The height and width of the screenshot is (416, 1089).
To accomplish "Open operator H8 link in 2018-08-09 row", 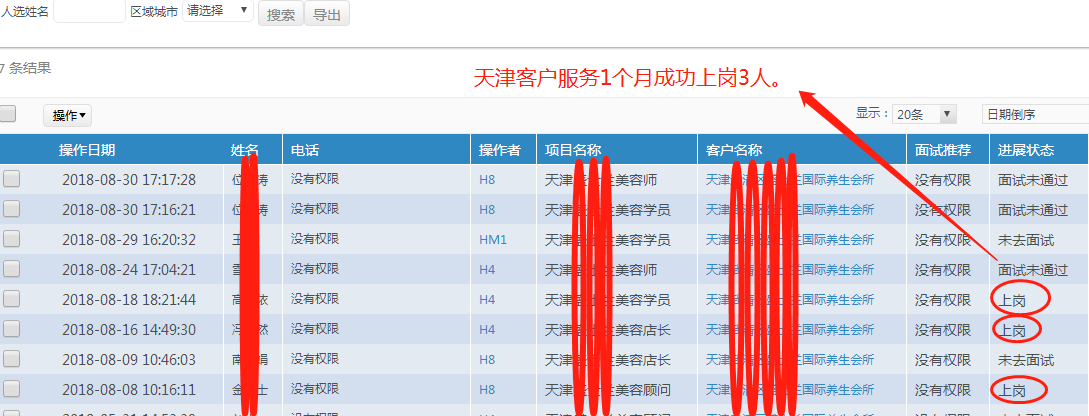I will (x=487, y=360).
